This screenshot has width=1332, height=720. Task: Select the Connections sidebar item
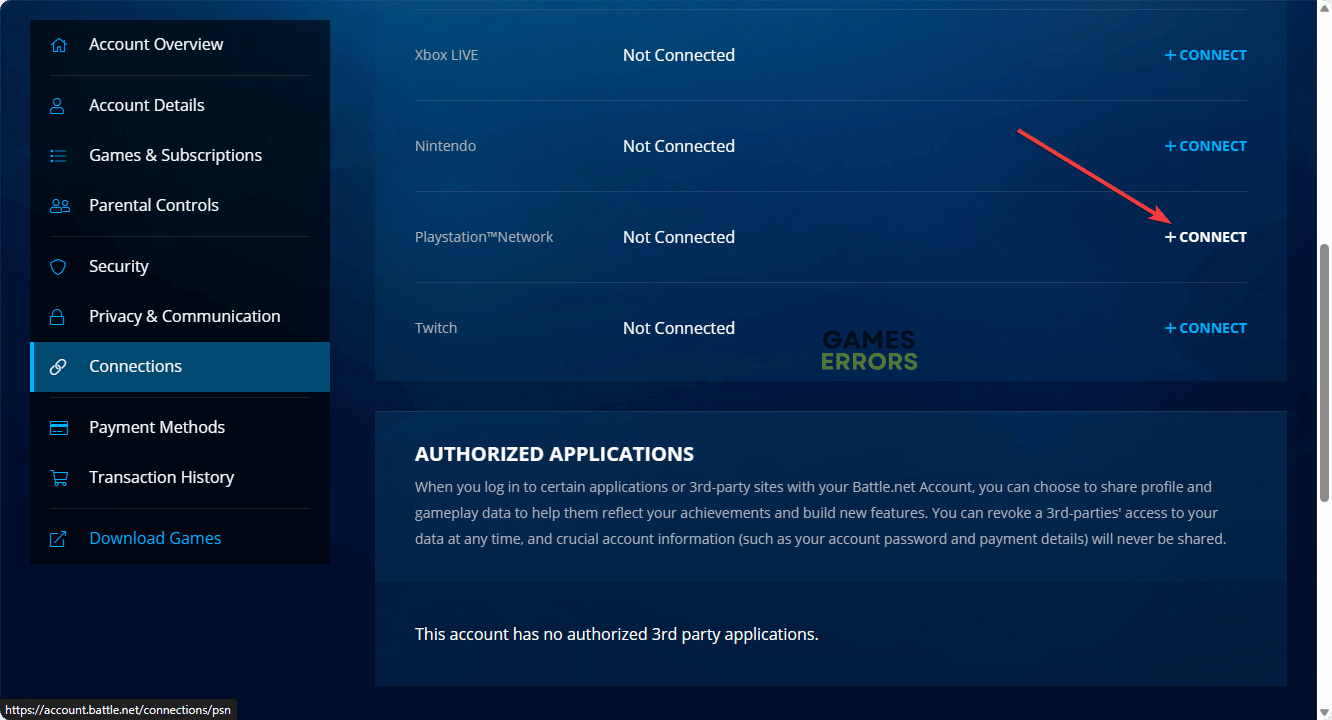tap(180, 367)
